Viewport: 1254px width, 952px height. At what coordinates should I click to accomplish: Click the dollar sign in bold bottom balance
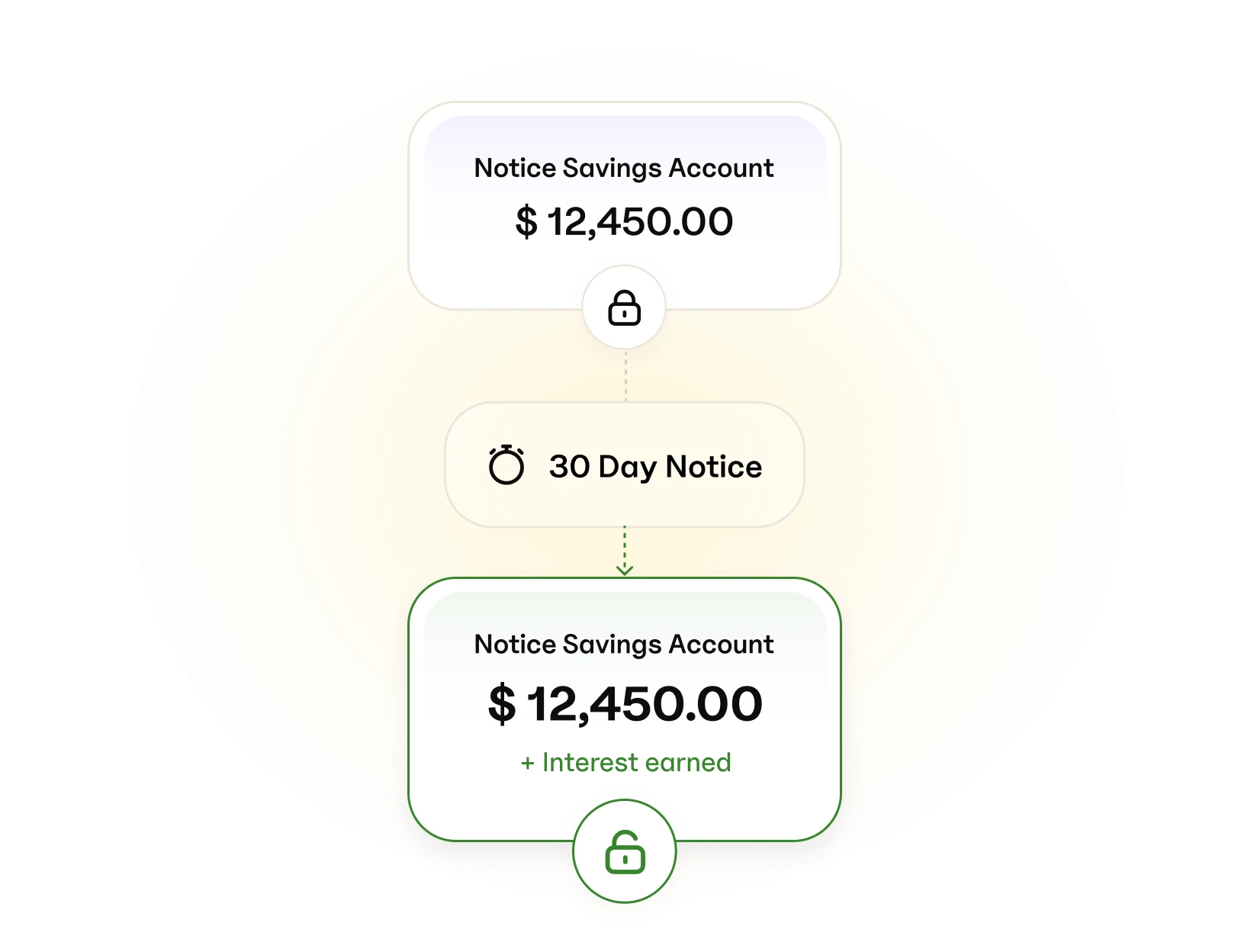[502, 703]
